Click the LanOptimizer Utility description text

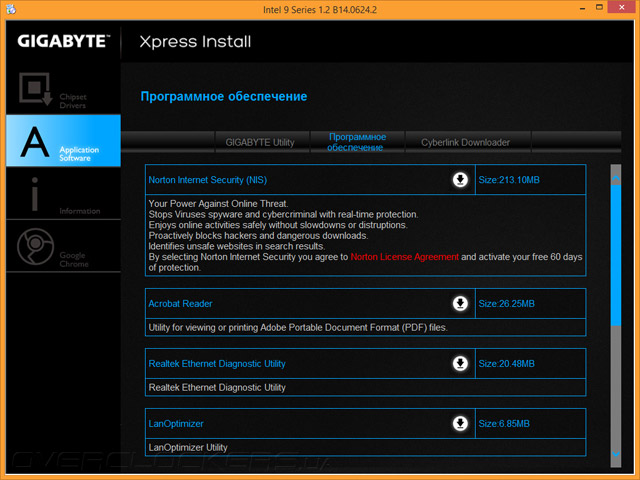click(x=188, y=447)
